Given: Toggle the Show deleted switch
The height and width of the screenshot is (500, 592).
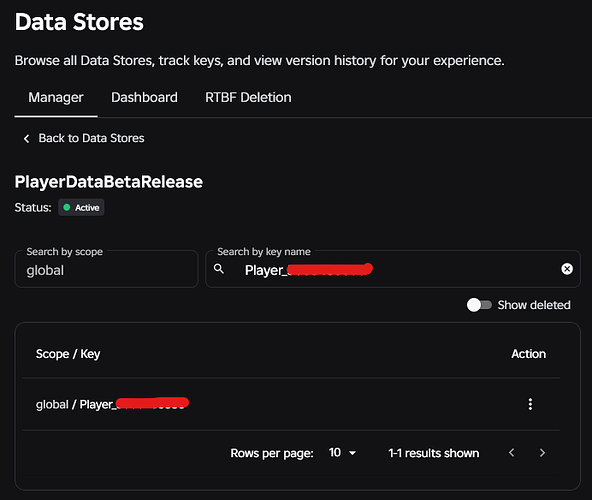Looking at the screenshot, I should (x=479, y=305).
